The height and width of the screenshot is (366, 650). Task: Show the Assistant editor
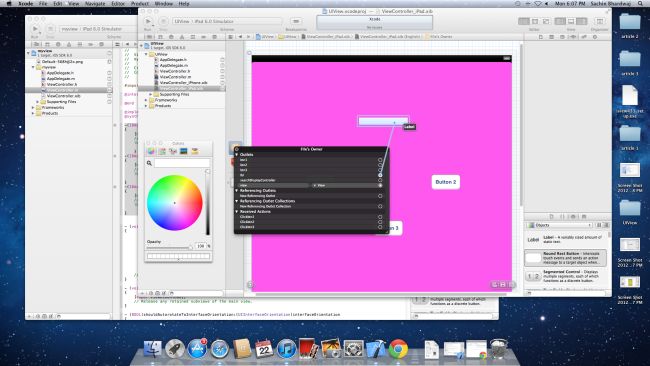[x=535, y=21]
